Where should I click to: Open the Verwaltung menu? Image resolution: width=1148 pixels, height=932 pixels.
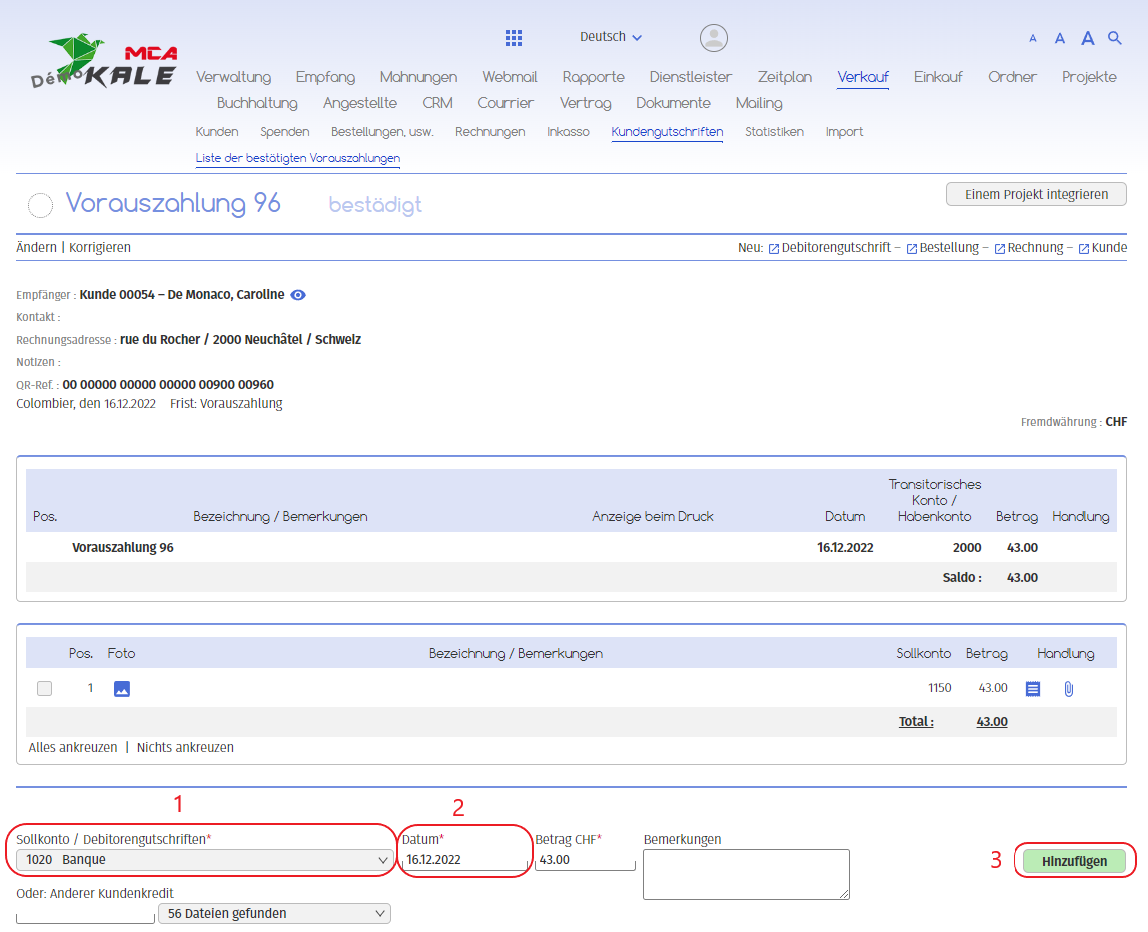pos(234,77)
